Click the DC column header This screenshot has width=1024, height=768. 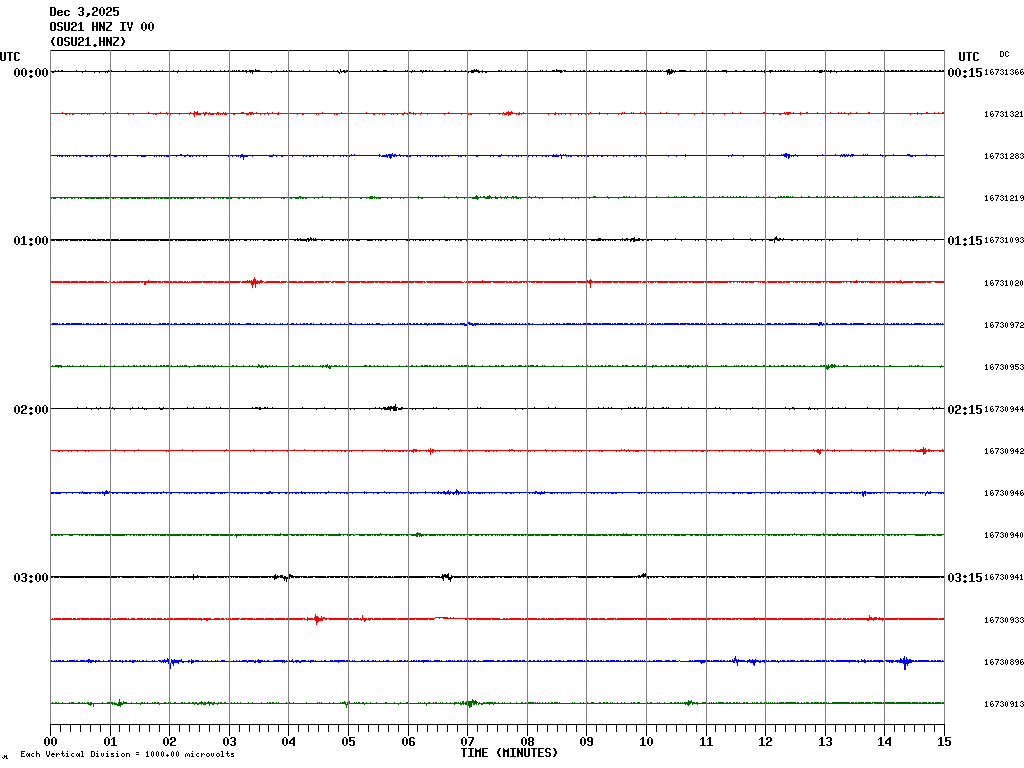(x=1004, y=54)
